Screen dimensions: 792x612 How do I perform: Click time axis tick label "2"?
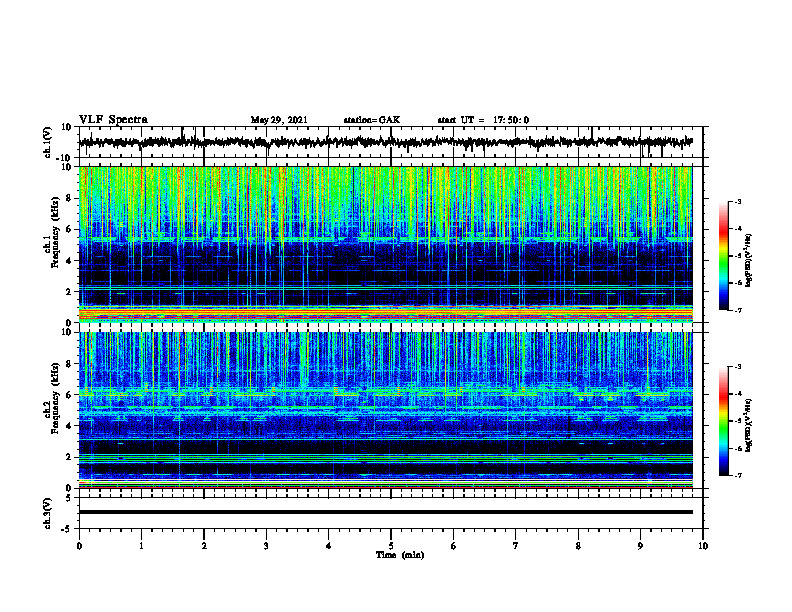pyautogui.click(x=204, y=546)
